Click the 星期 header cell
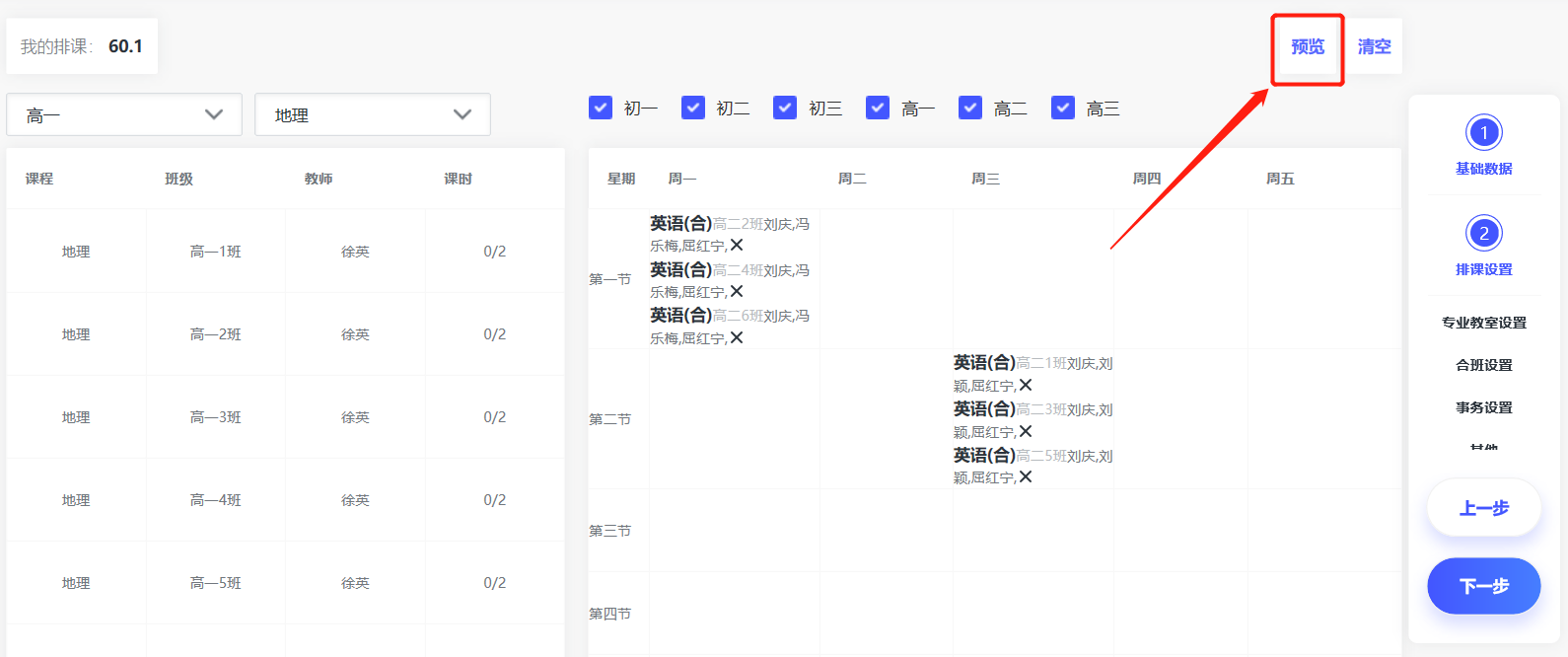The image size is (1568, 657). pos(621,179)
